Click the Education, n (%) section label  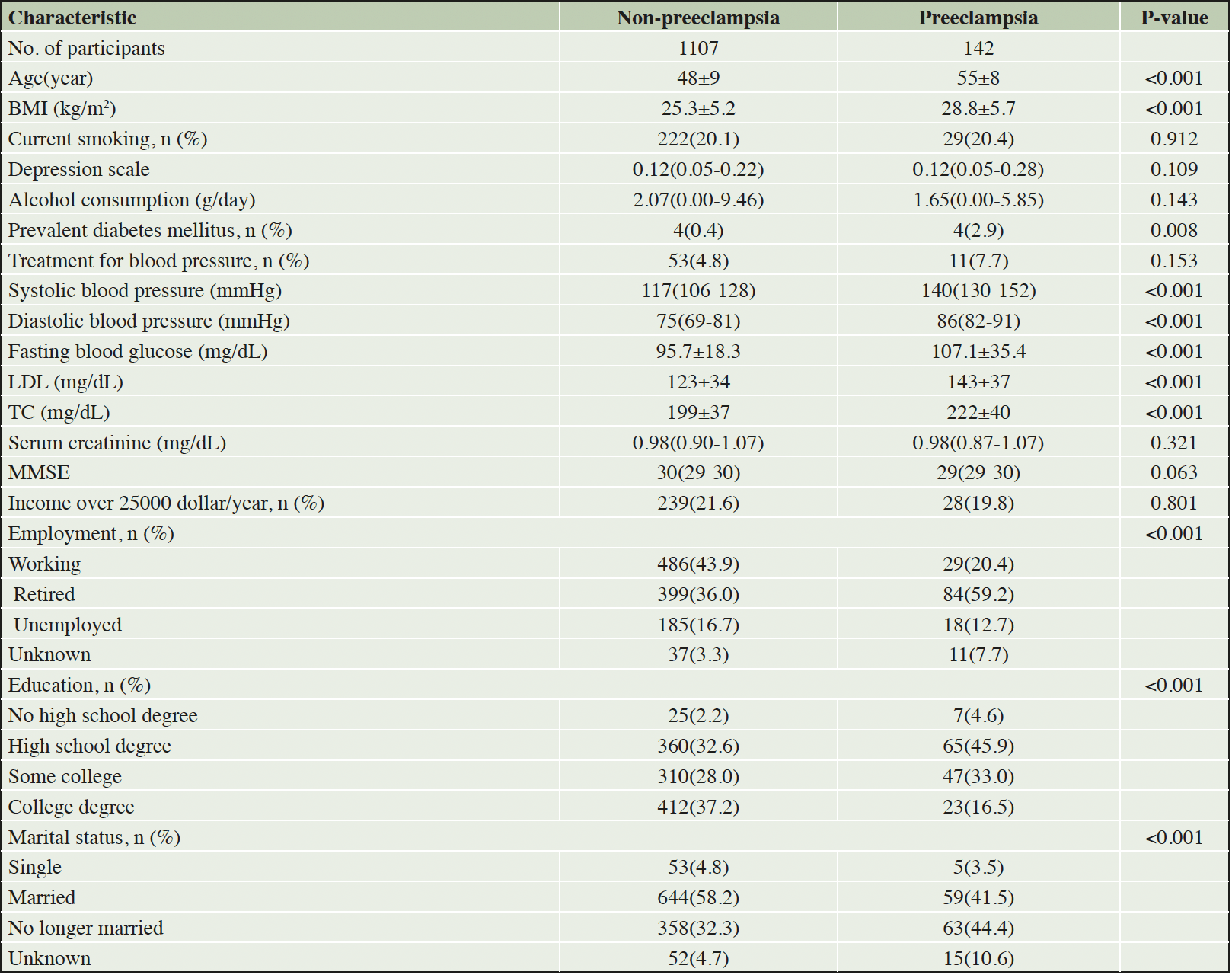point(79,686)
